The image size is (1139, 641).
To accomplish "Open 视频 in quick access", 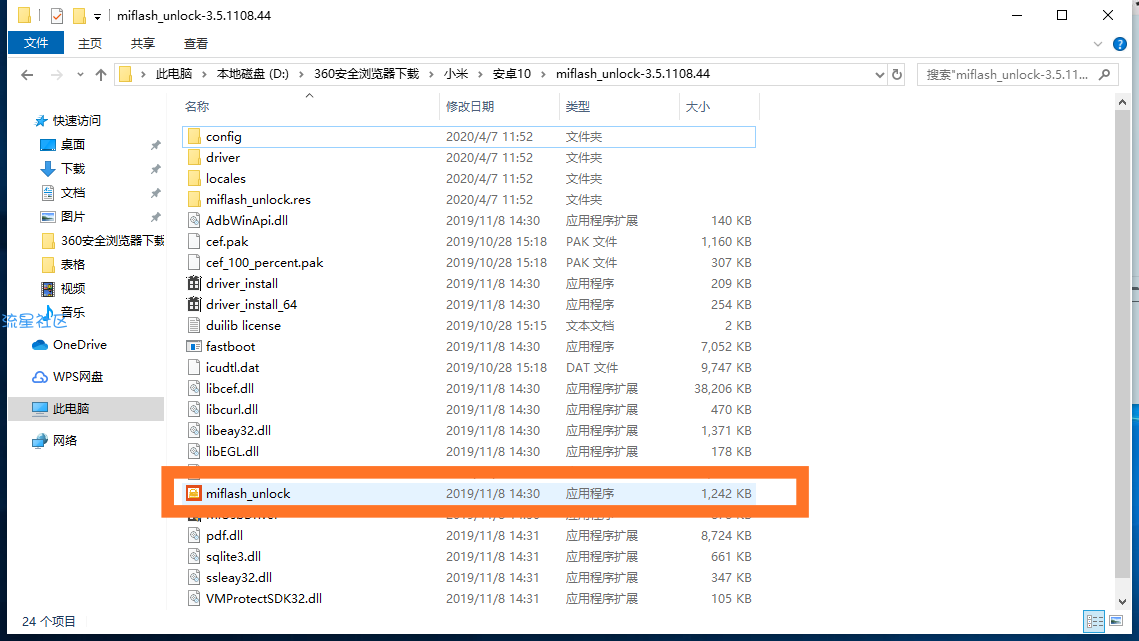I will click(x=63, y=289).
